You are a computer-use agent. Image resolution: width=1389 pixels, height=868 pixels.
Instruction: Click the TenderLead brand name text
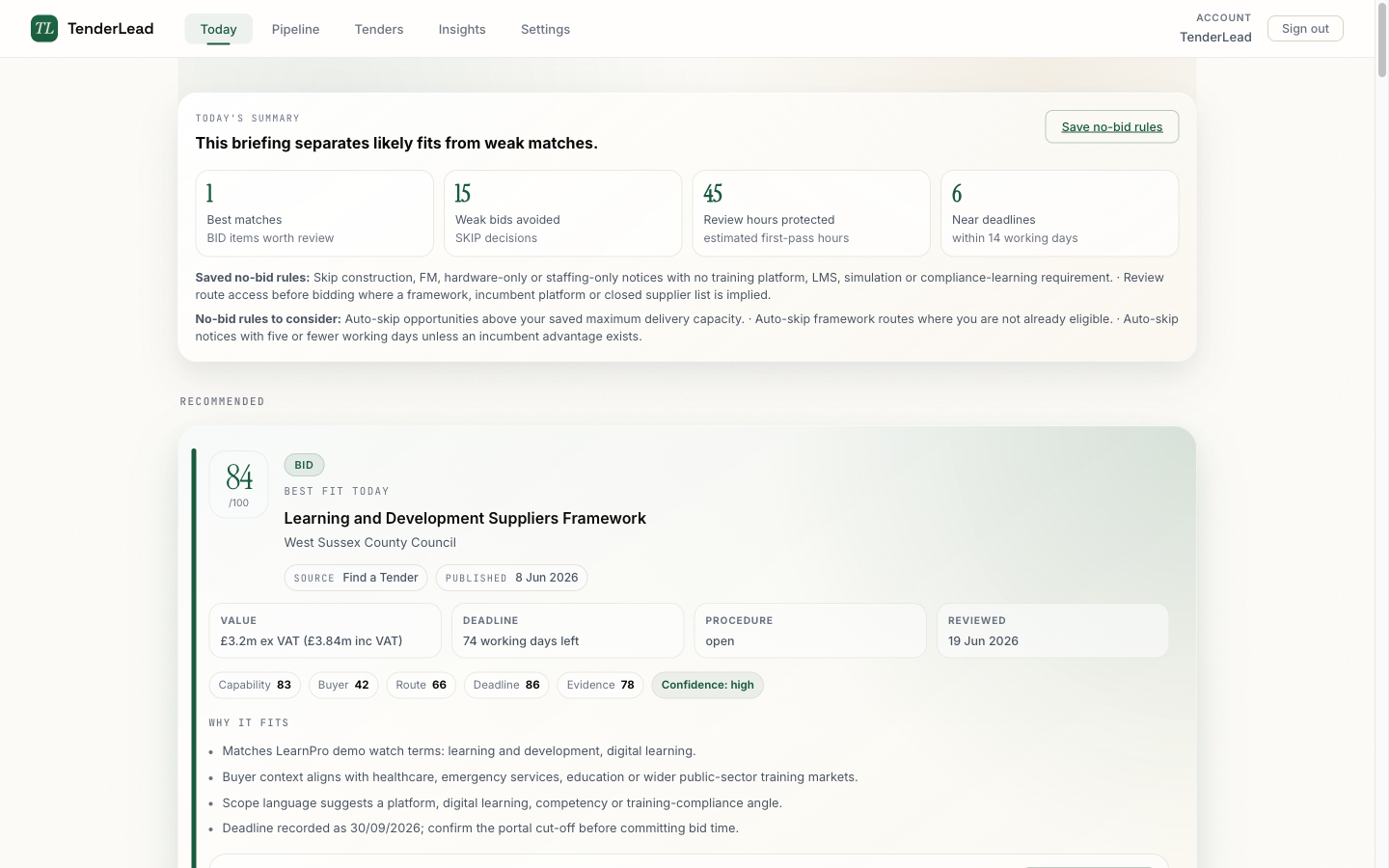[111, 29]
